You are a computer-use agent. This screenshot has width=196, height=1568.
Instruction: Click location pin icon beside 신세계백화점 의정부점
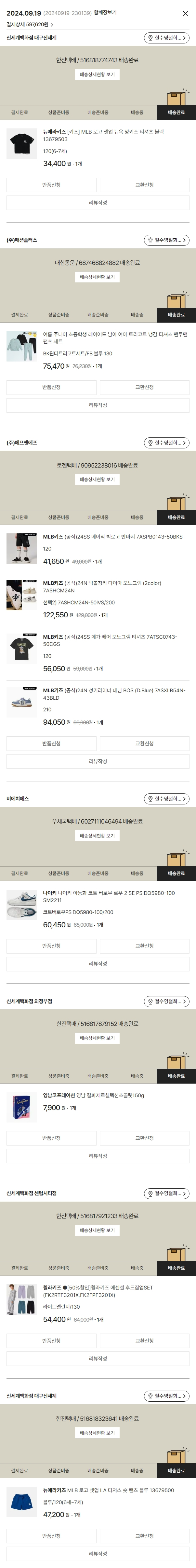[150, 1001]
